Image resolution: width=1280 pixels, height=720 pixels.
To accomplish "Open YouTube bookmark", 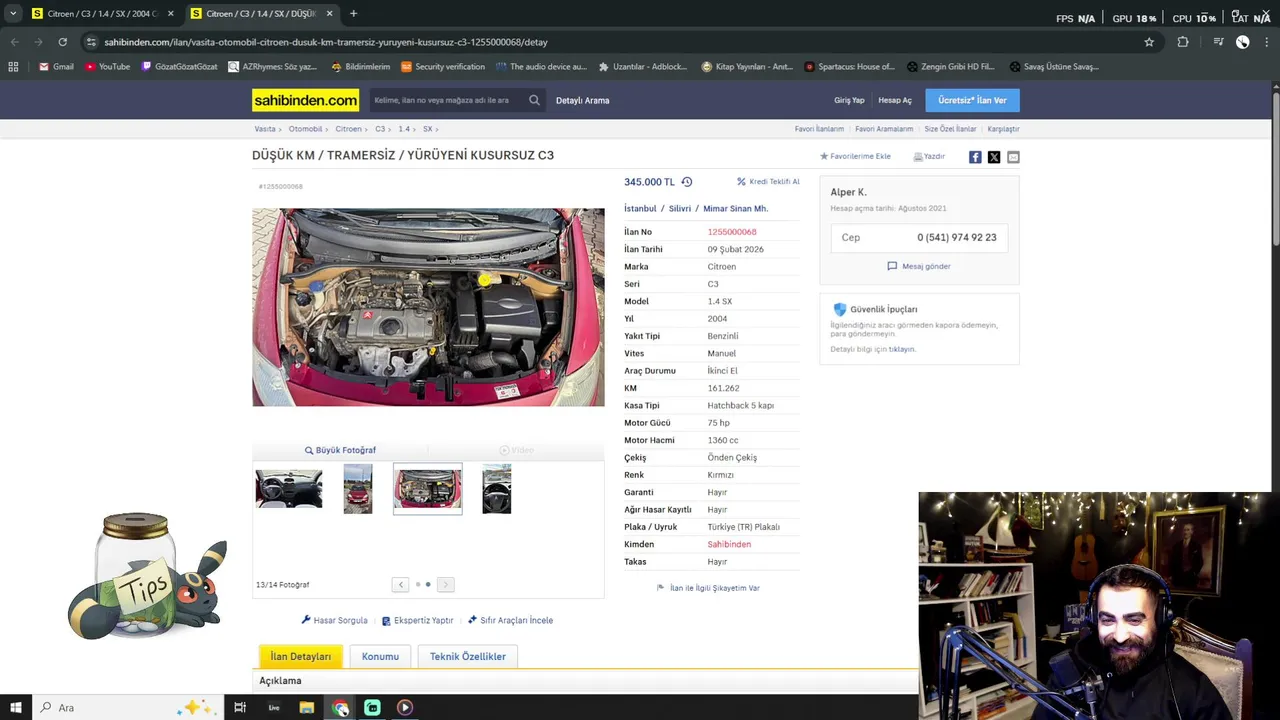I will coord(107,67).
